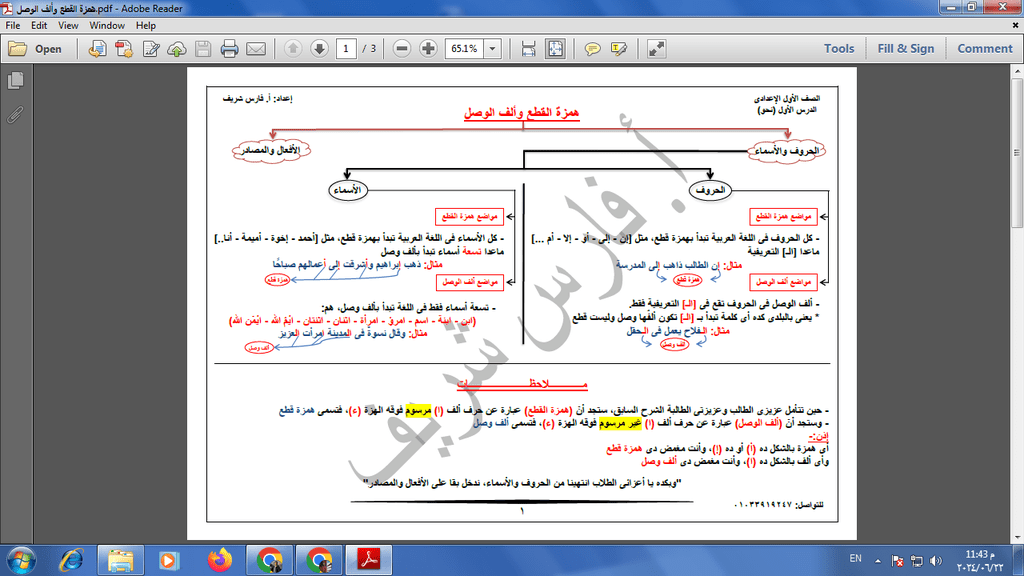Image resolution: width=1024 pixels, height=576 pixels.
Task: Open the Help menu
Action: click(x=146, y=25)
